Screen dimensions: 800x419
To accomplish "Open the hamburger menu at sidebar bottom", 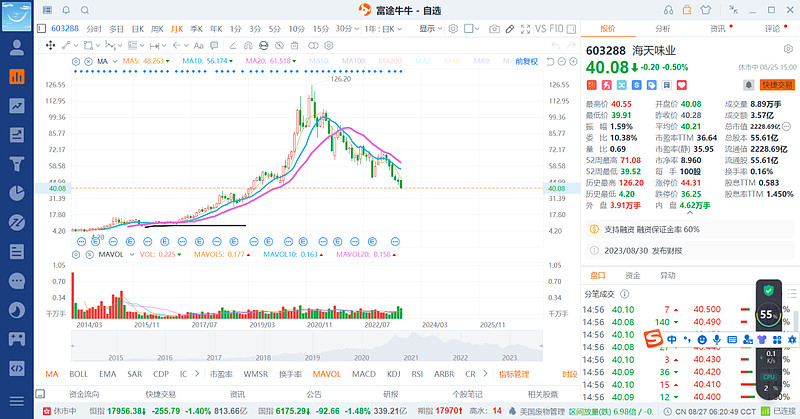I will 17,401.
